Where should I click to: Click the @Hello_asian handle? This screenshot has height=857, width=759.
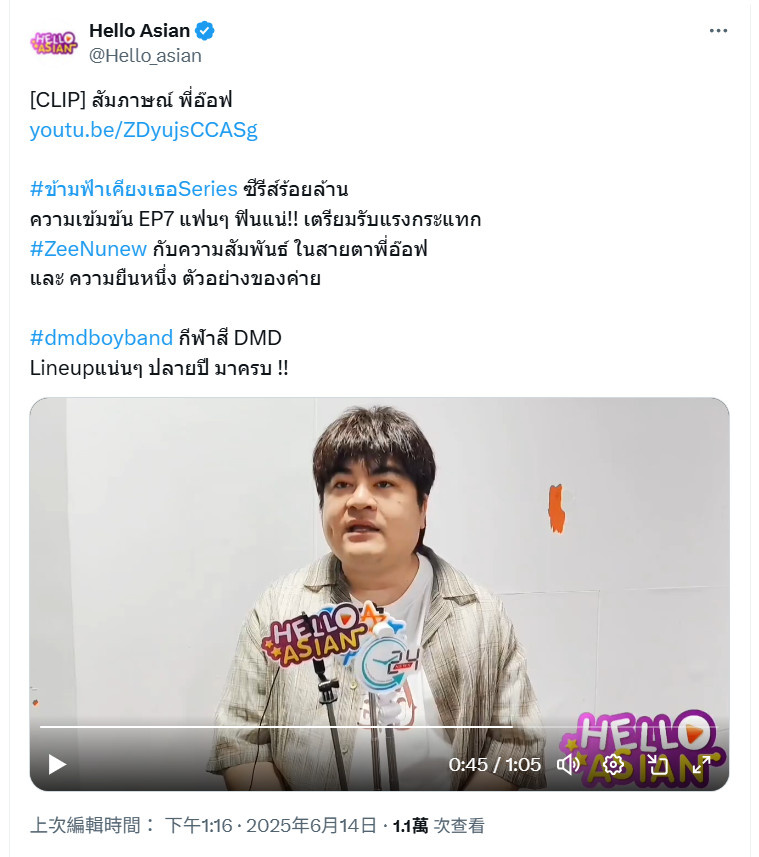[145, 56]
